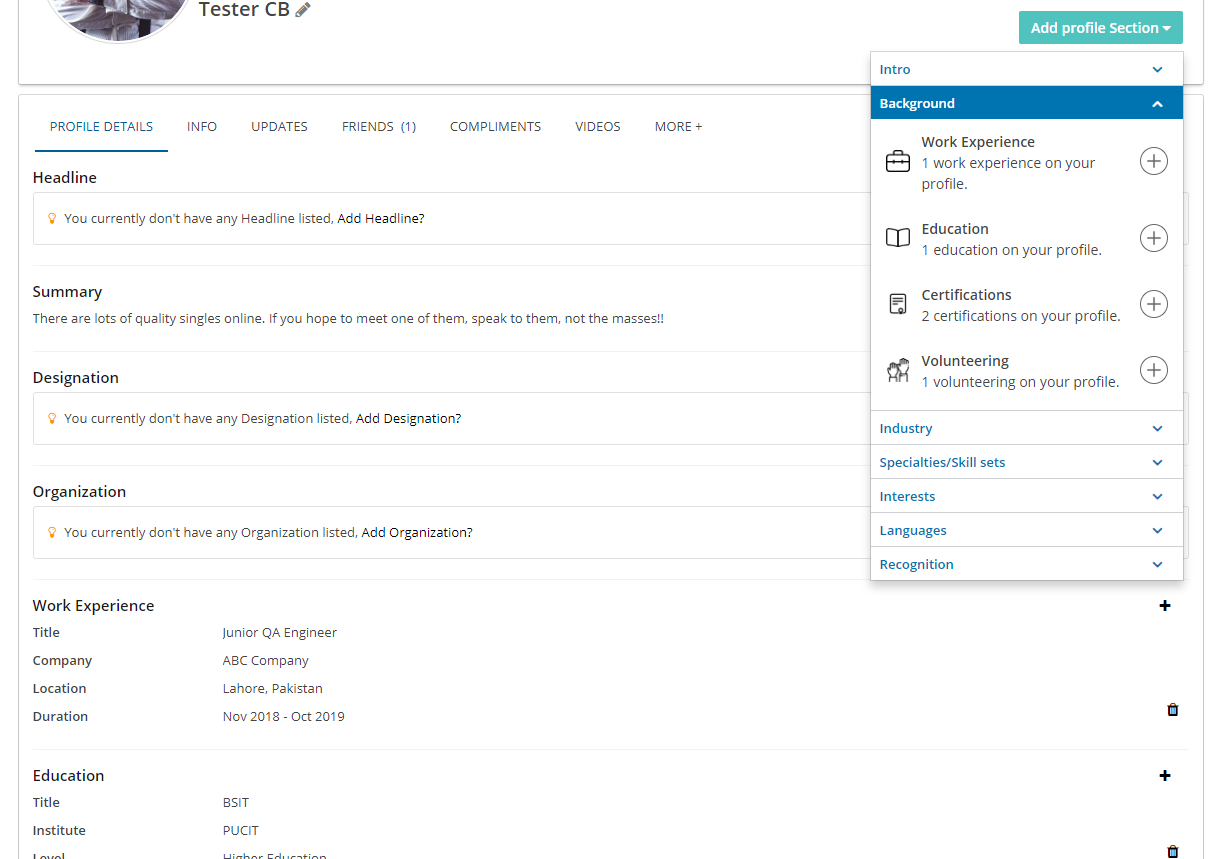Switch to the Updates tab

point(279,127)
